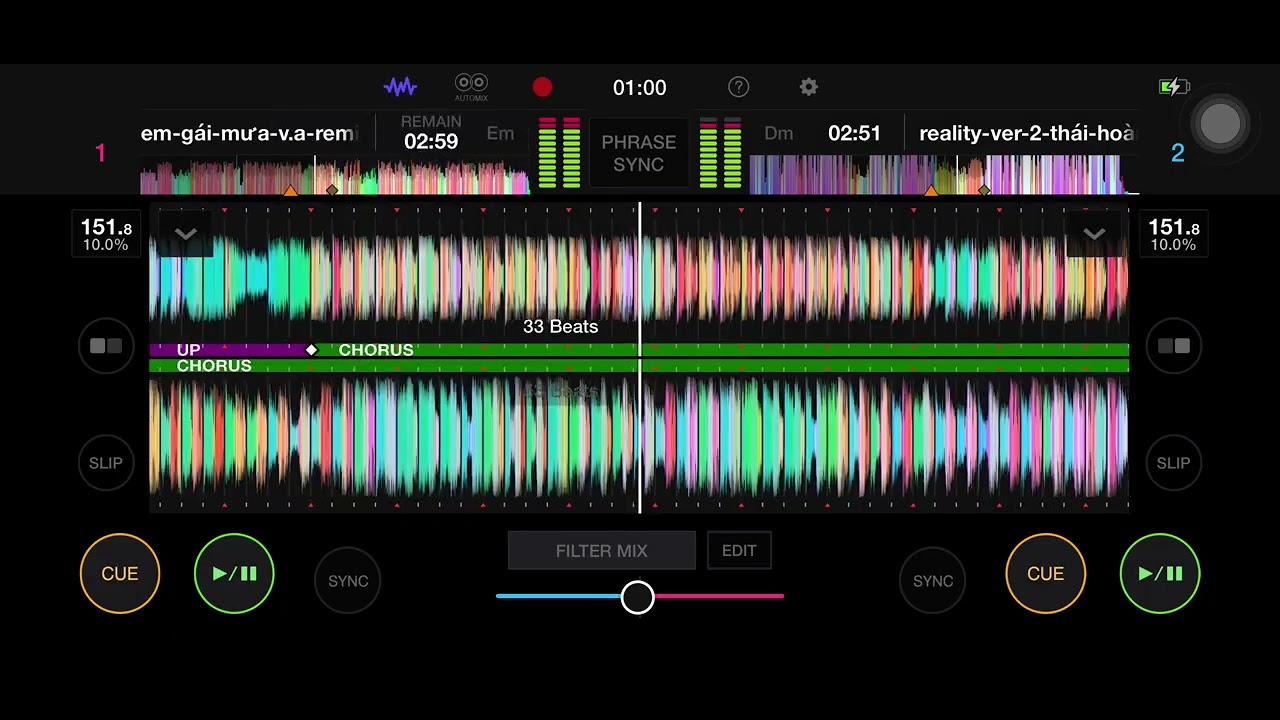The image size is (1280, 720).
Task: Click deck 1 tempo 151.8 BPM display
Action: 106,234
